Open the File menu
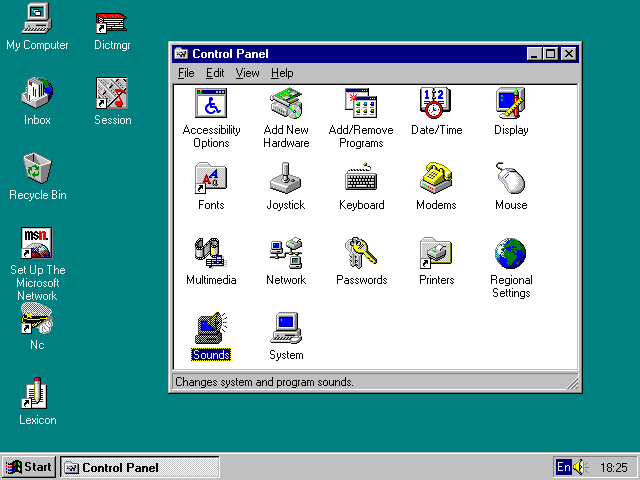 click(186, 73)
